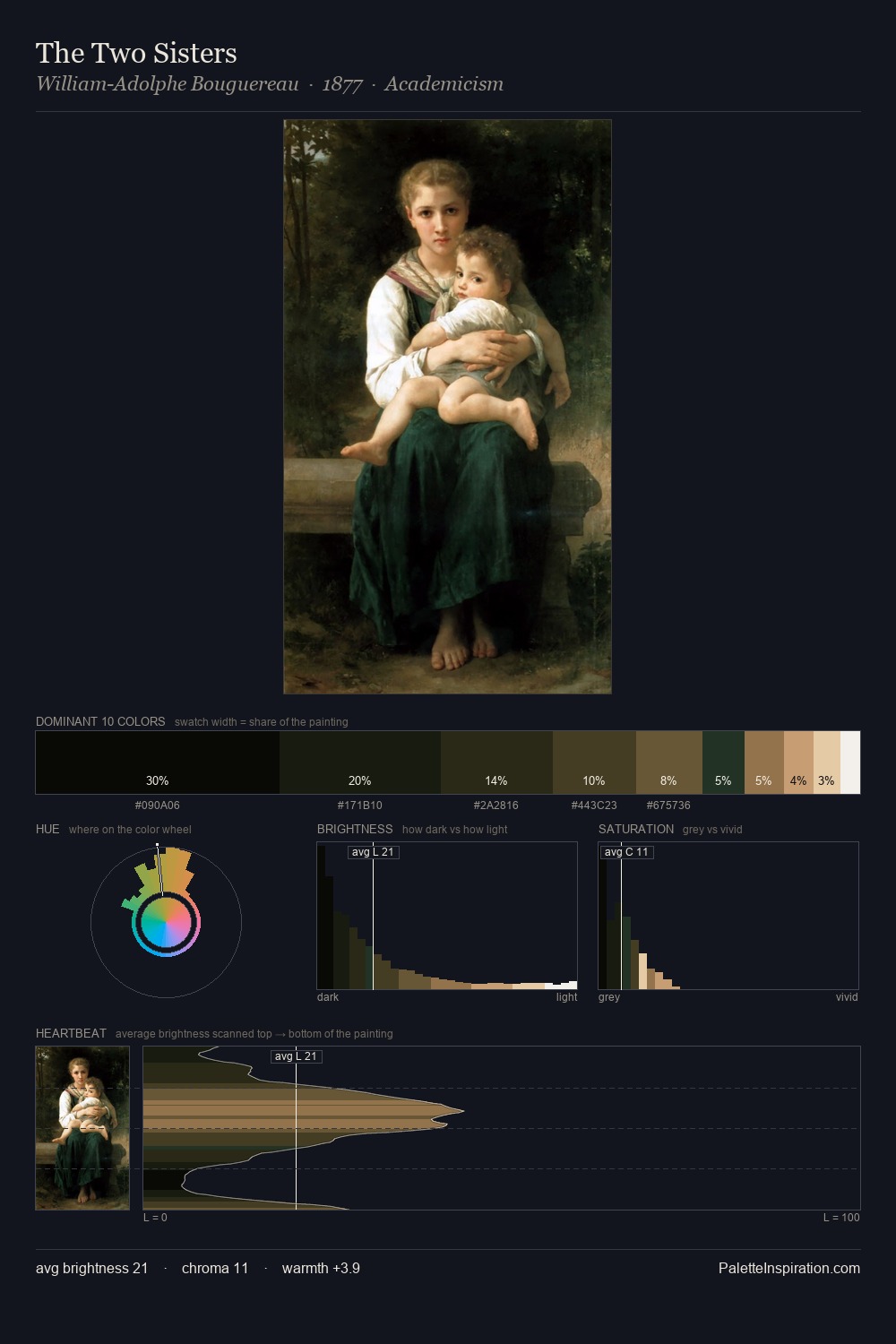
Task: Click the "vivid" axis label
Action: (x=847, y=997)
